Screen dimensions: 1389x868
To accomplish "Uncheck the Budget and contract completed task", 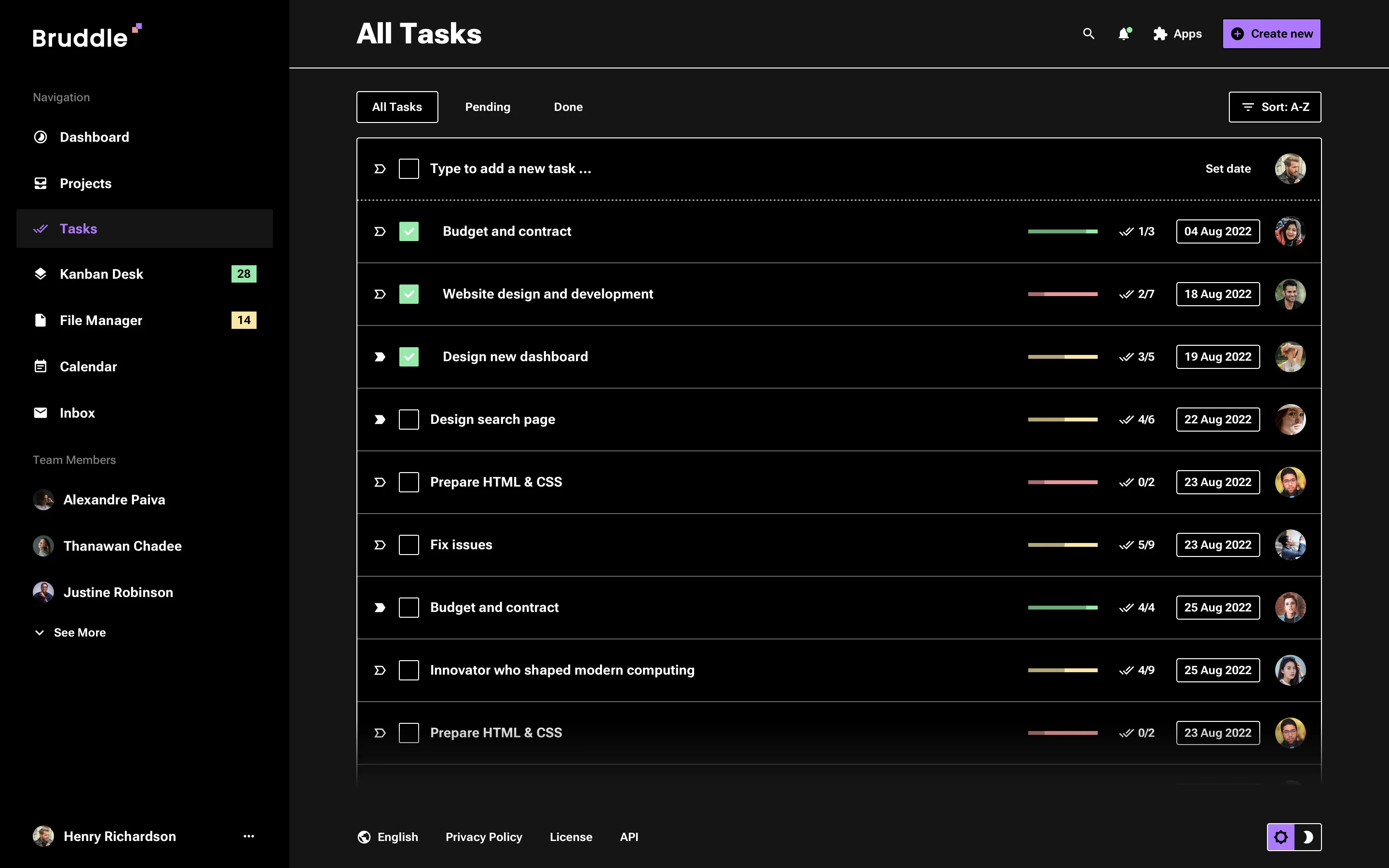I will click(409, 231).
